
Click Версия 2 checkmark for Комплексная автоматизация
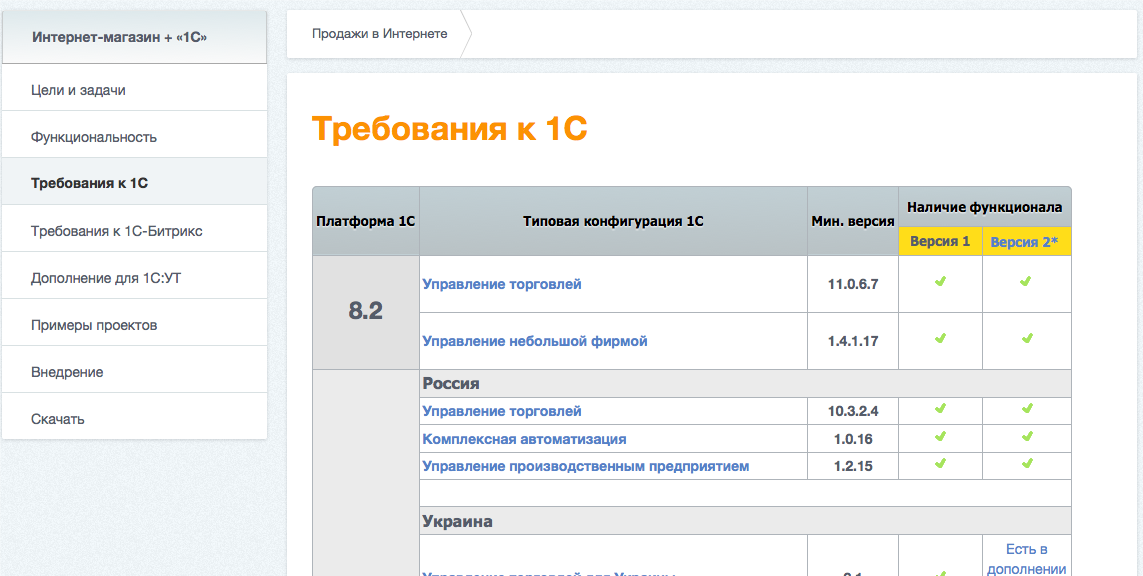pyautogui.click(x=1027, y=436)
